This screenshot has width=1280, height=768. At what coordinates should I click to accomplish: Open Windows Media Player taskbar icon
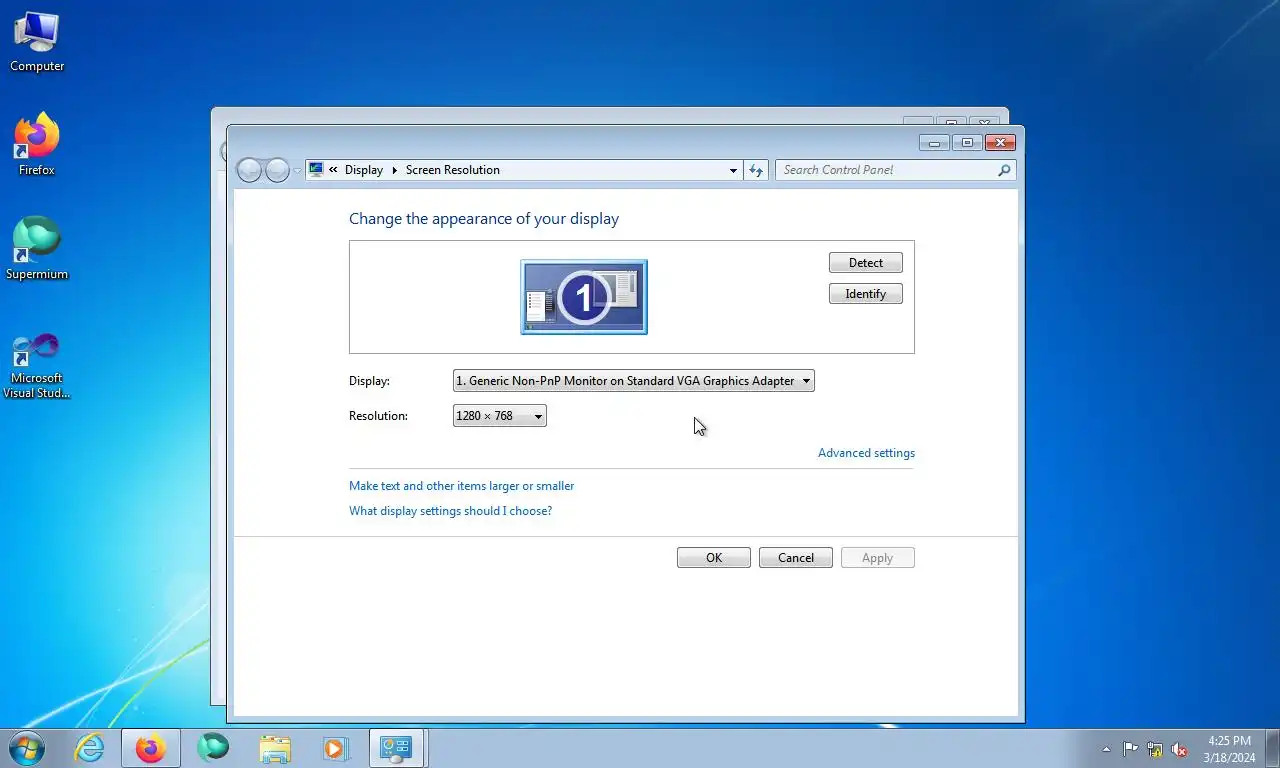click(x=335, y=748)
